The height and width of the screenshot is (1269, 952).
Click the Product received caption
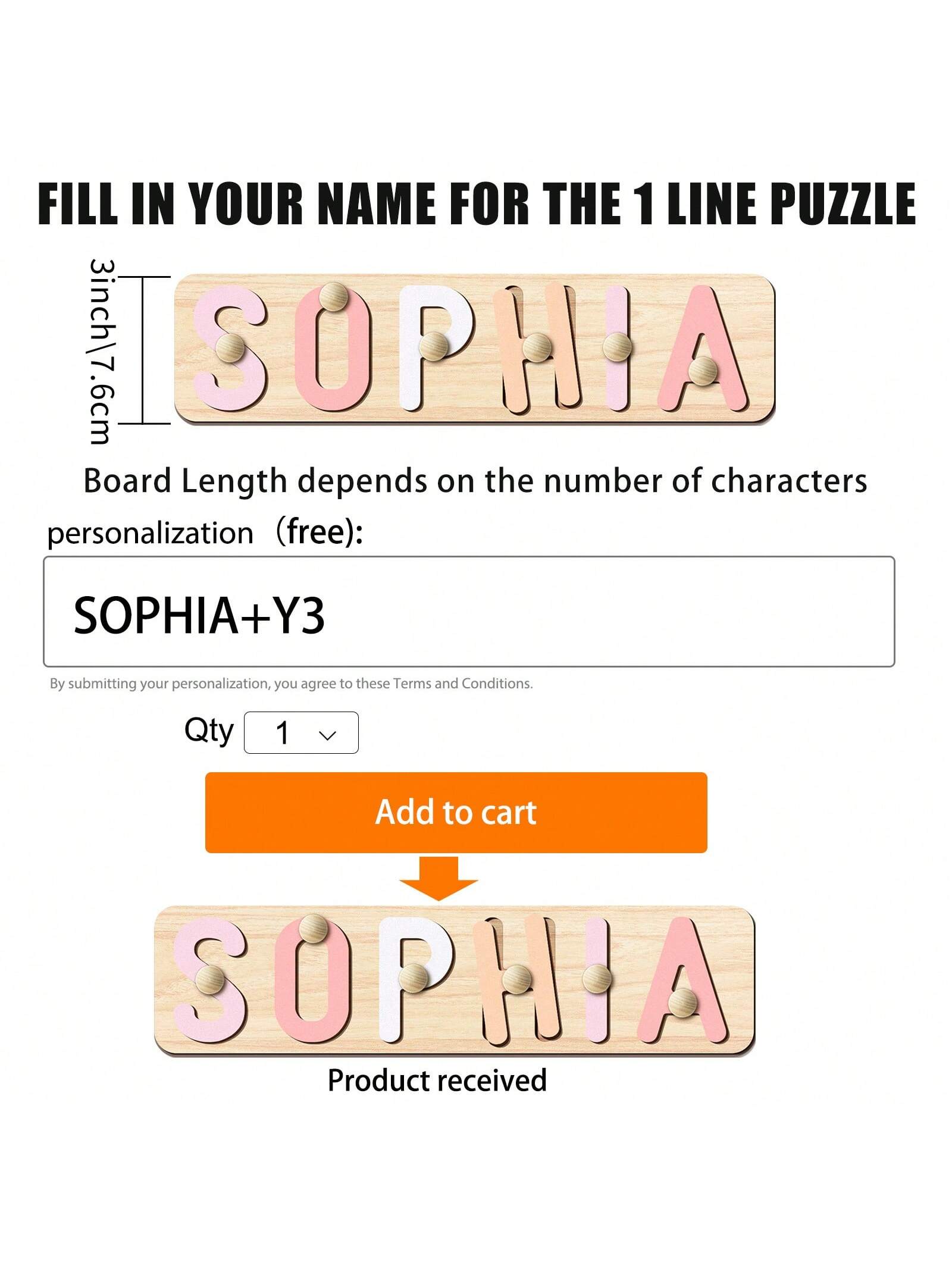[437, 1080]
